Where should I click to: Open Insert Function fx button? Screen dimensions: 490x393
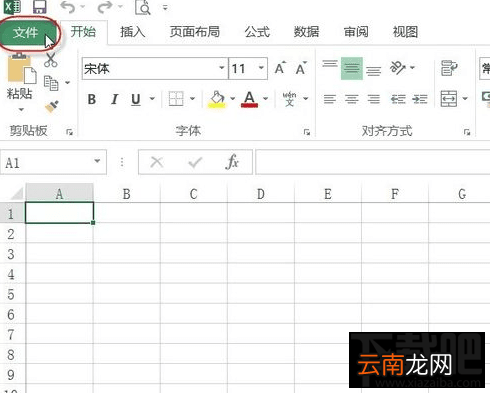[x=232, y=163]
